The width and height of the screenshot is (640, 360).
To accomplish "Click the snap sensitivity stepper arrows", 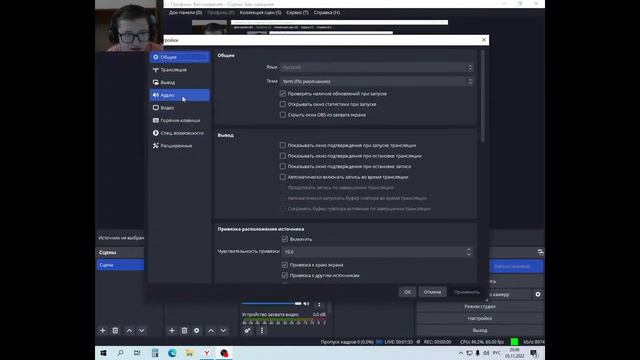I will (469, 252).
